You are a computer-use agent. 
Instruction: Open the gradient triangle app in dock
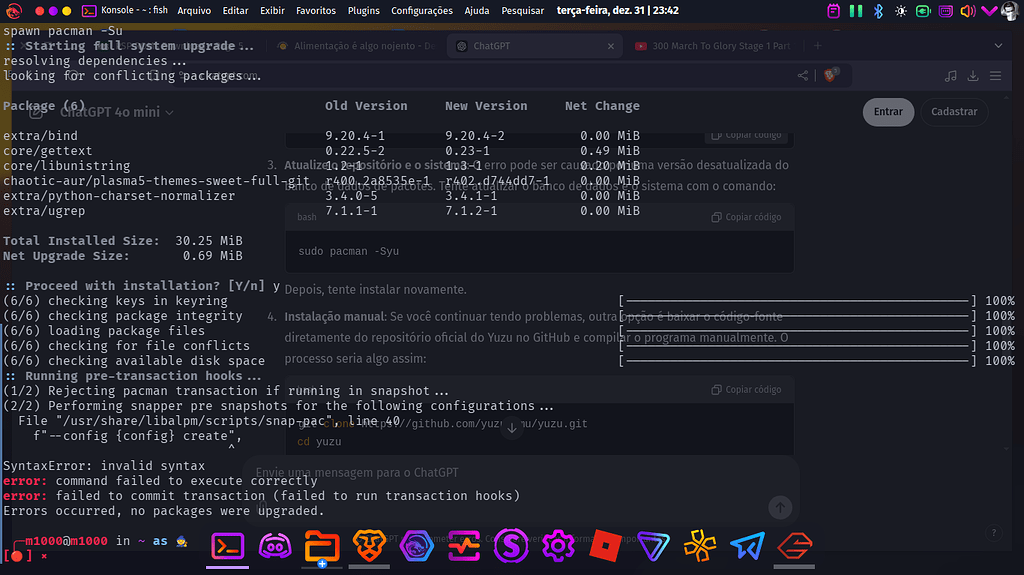[653, 547]
